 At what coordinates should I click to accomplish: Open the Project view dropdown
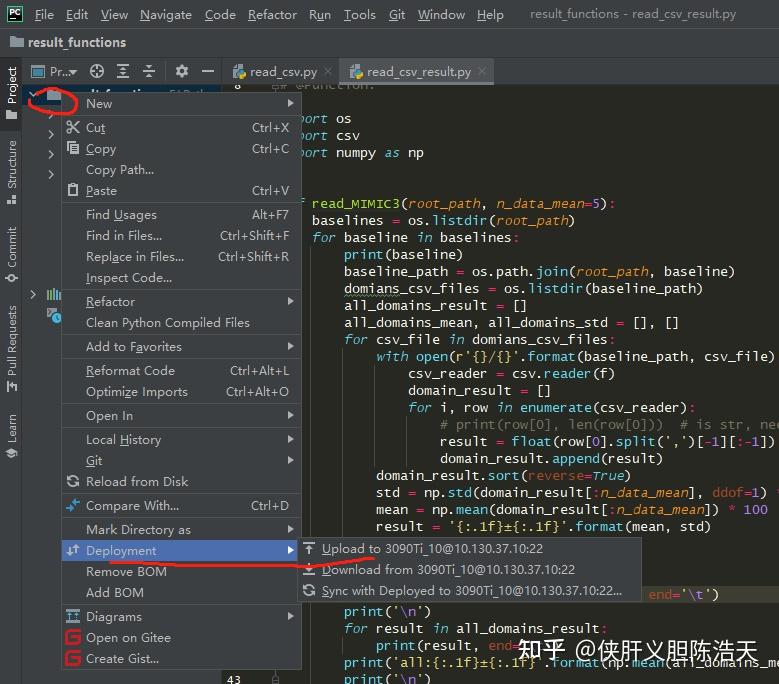pyautogui.click(x=54, y=72)
